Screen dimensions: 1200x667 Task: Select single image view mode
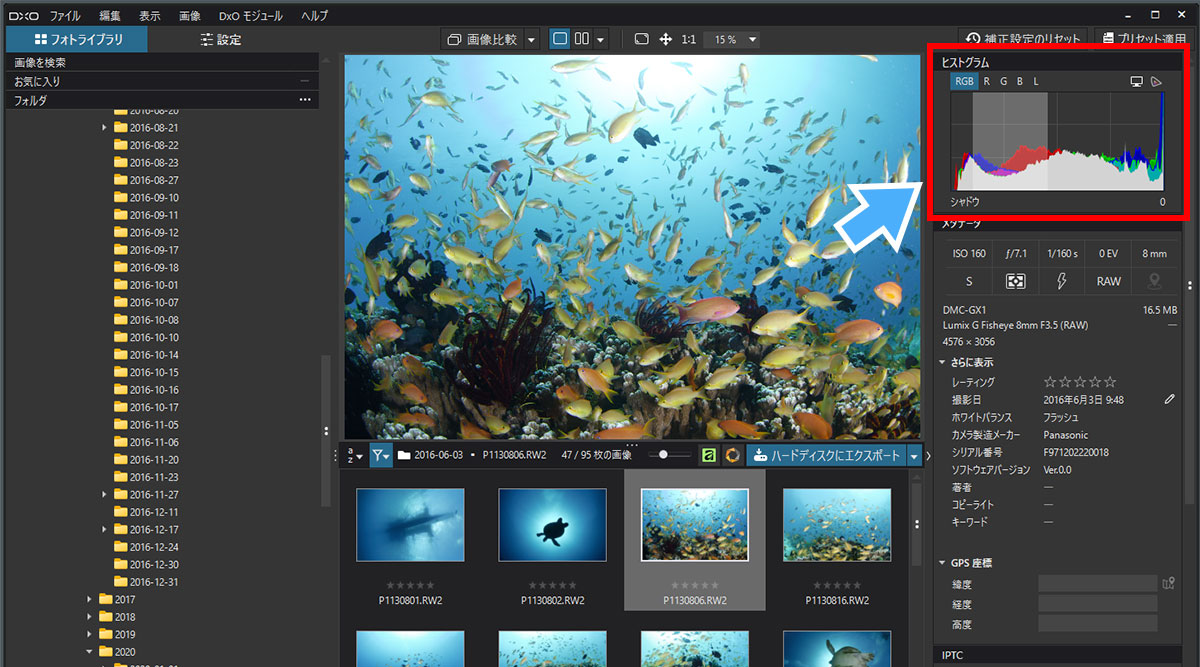[560, 39]
